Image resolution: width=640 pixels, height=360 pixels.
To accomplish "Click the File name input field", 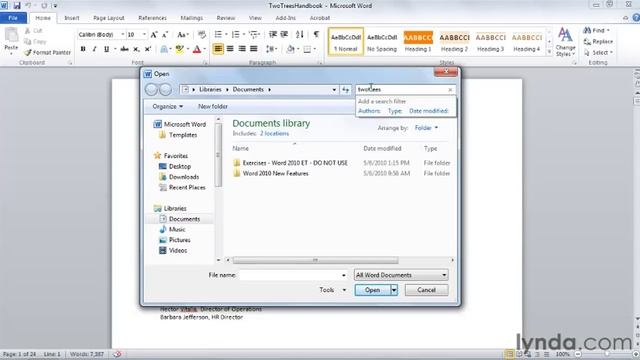I will point(291,275).
